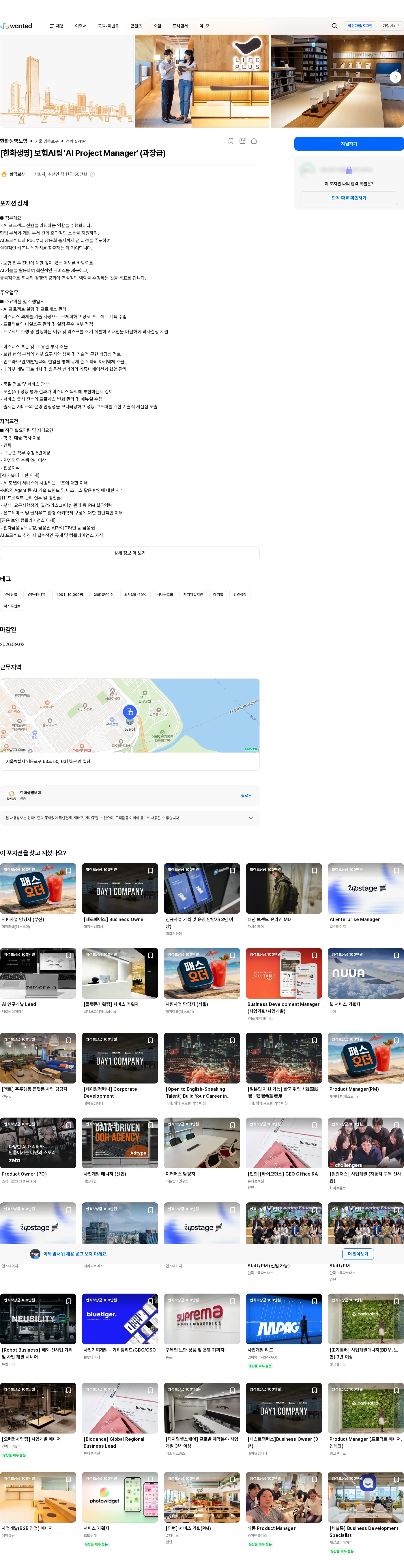404x1568 pixels.
Task: Expand the legal notice chevron
Action: (251, 818)
